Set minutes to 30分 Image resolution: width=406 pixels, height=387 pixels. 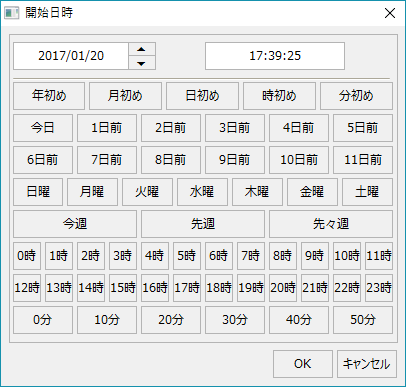pyautogui.click(x=235, y=320)
